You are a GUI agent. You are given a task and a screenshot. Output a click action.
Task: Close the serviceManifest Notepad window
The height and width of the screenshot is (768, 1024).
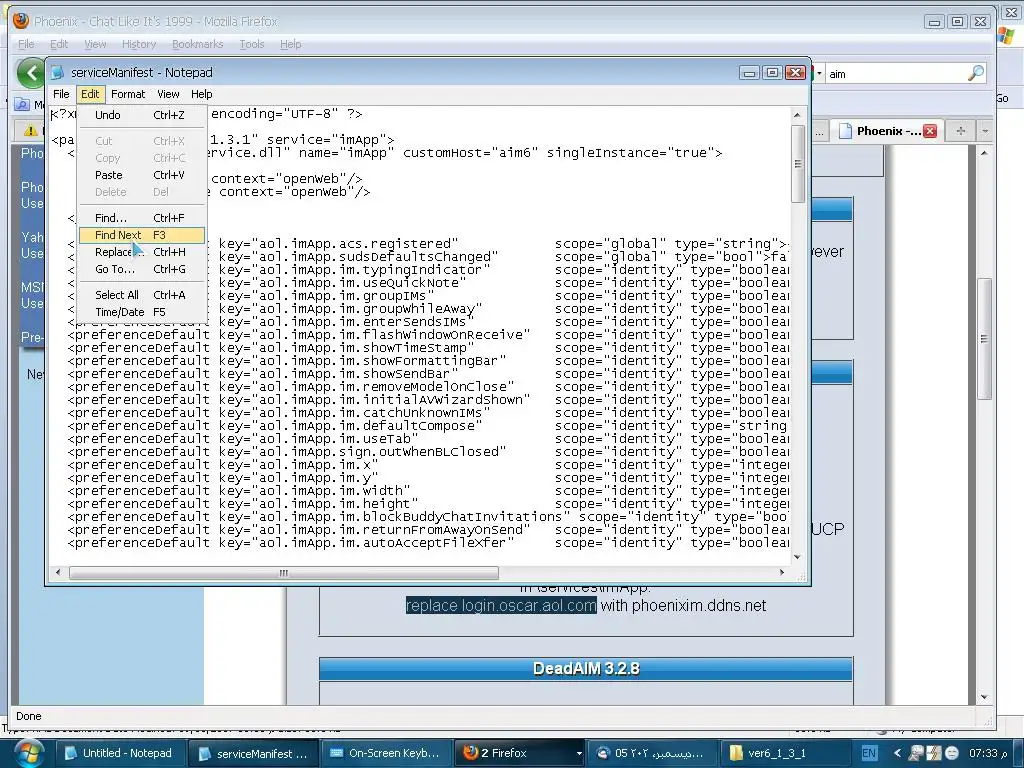click(795, 72)
